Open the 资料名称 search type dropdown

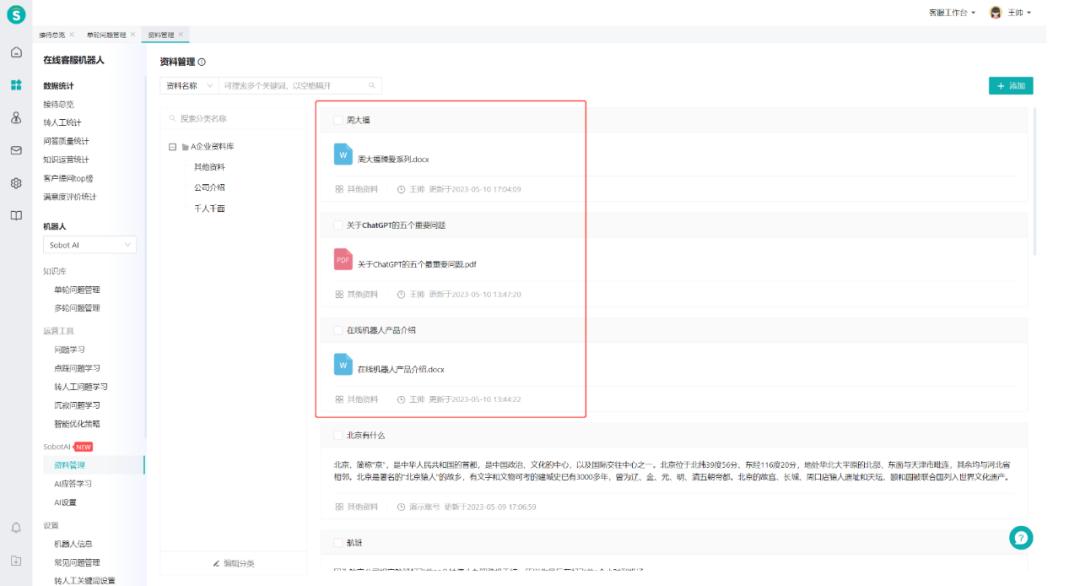tap(189, 85)
